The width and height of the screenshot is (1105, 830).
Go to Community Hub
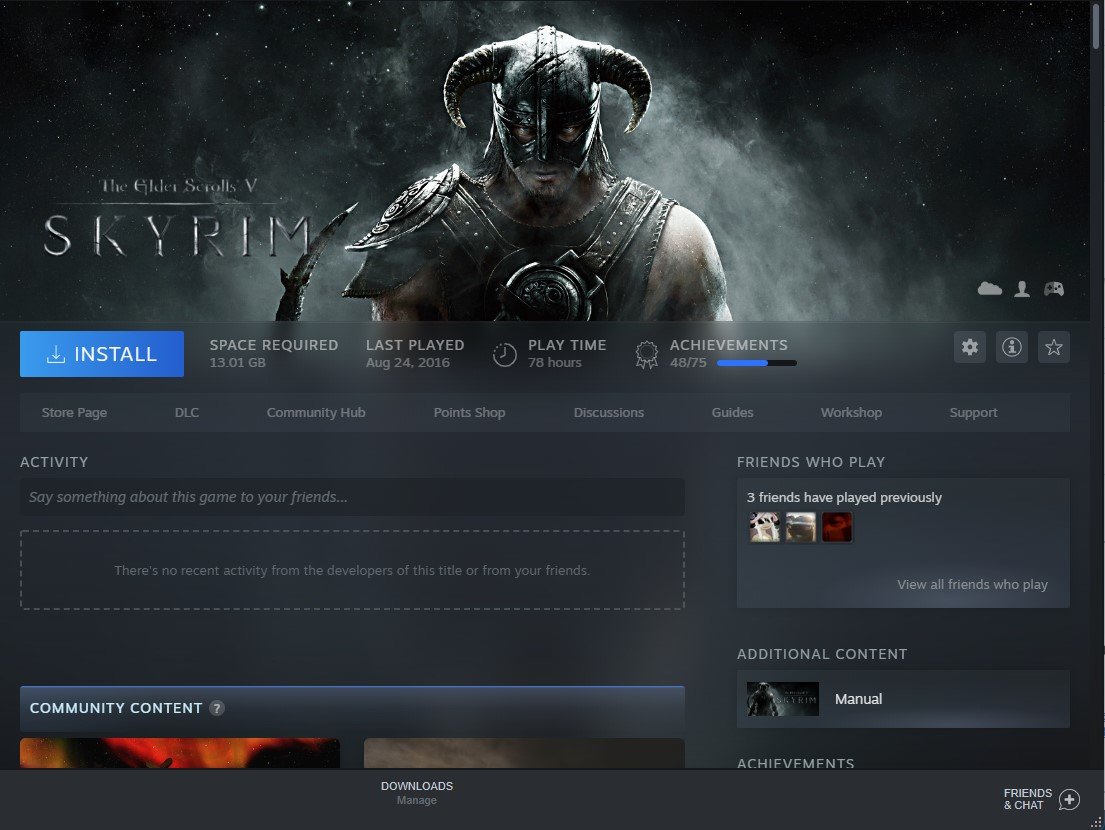(x=316, y=412)
